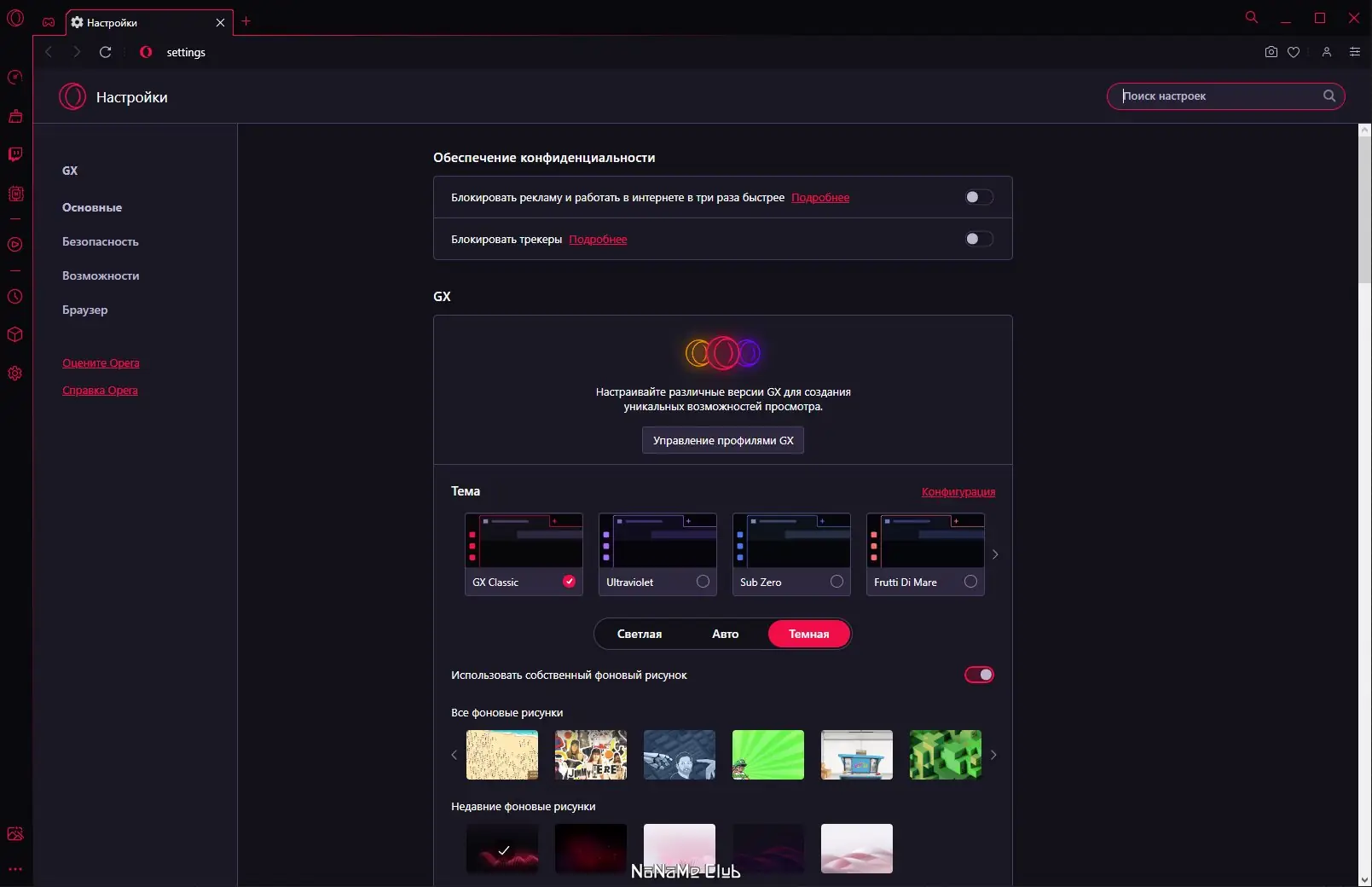The image size is (1372, 887).
Task: Choose the beige pattern wallpaper thumbnail
Action: point(502,755)
